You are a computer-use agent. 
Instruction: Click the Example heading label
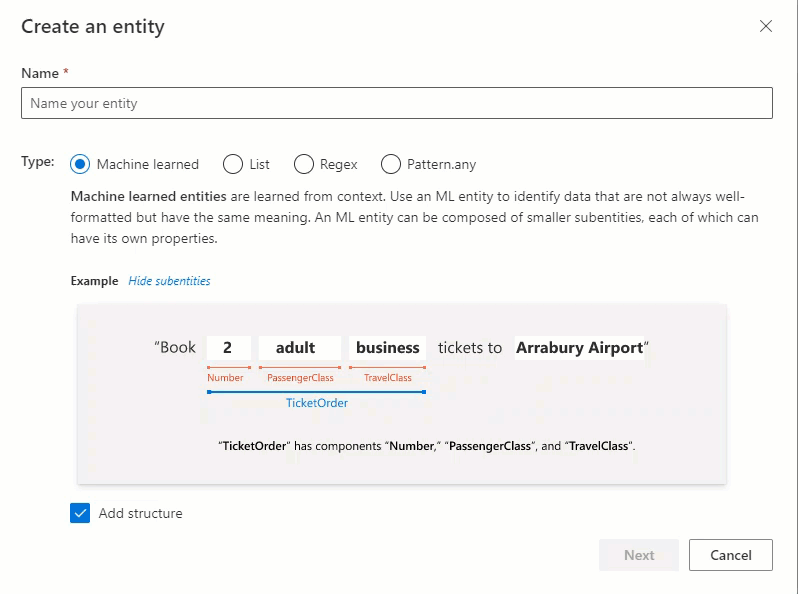(94, 281)
